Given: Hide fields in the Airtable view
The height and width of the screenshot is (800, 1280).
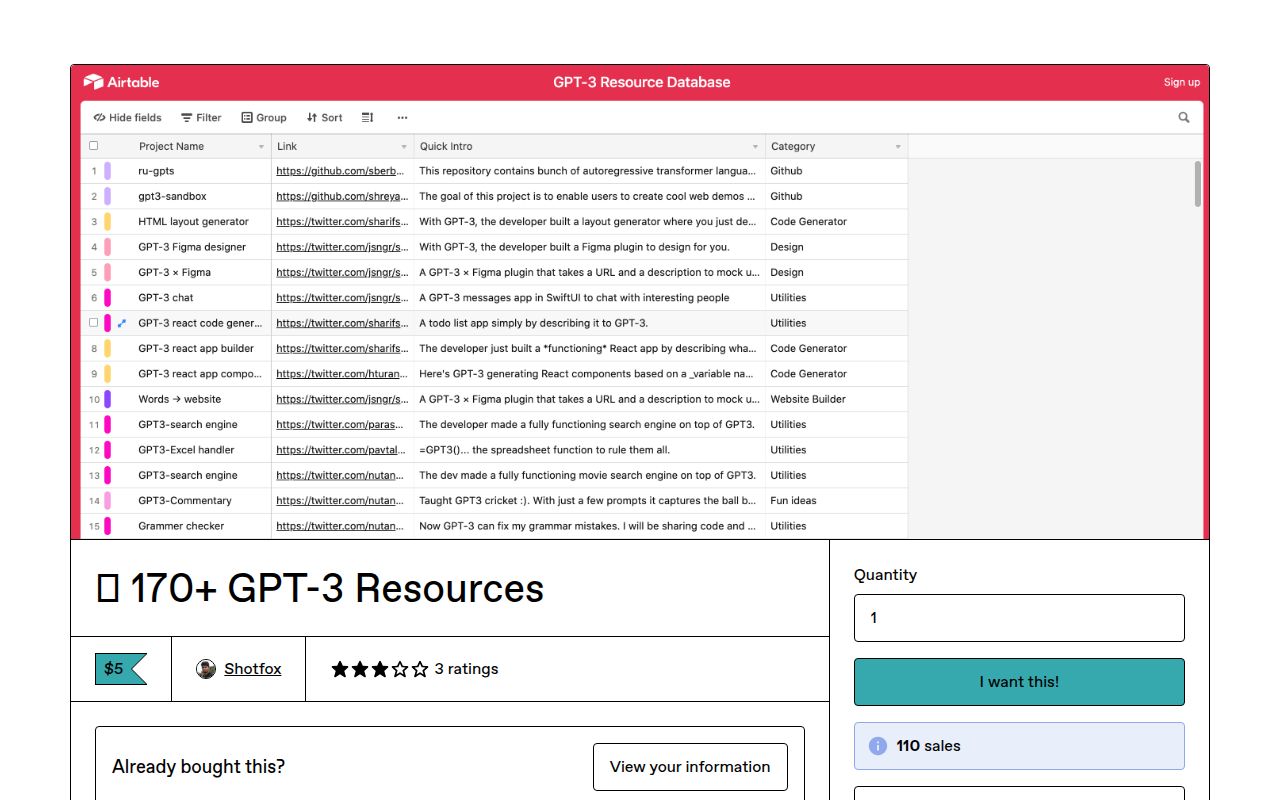Looking at the screenshot, I should pos(127,117).
